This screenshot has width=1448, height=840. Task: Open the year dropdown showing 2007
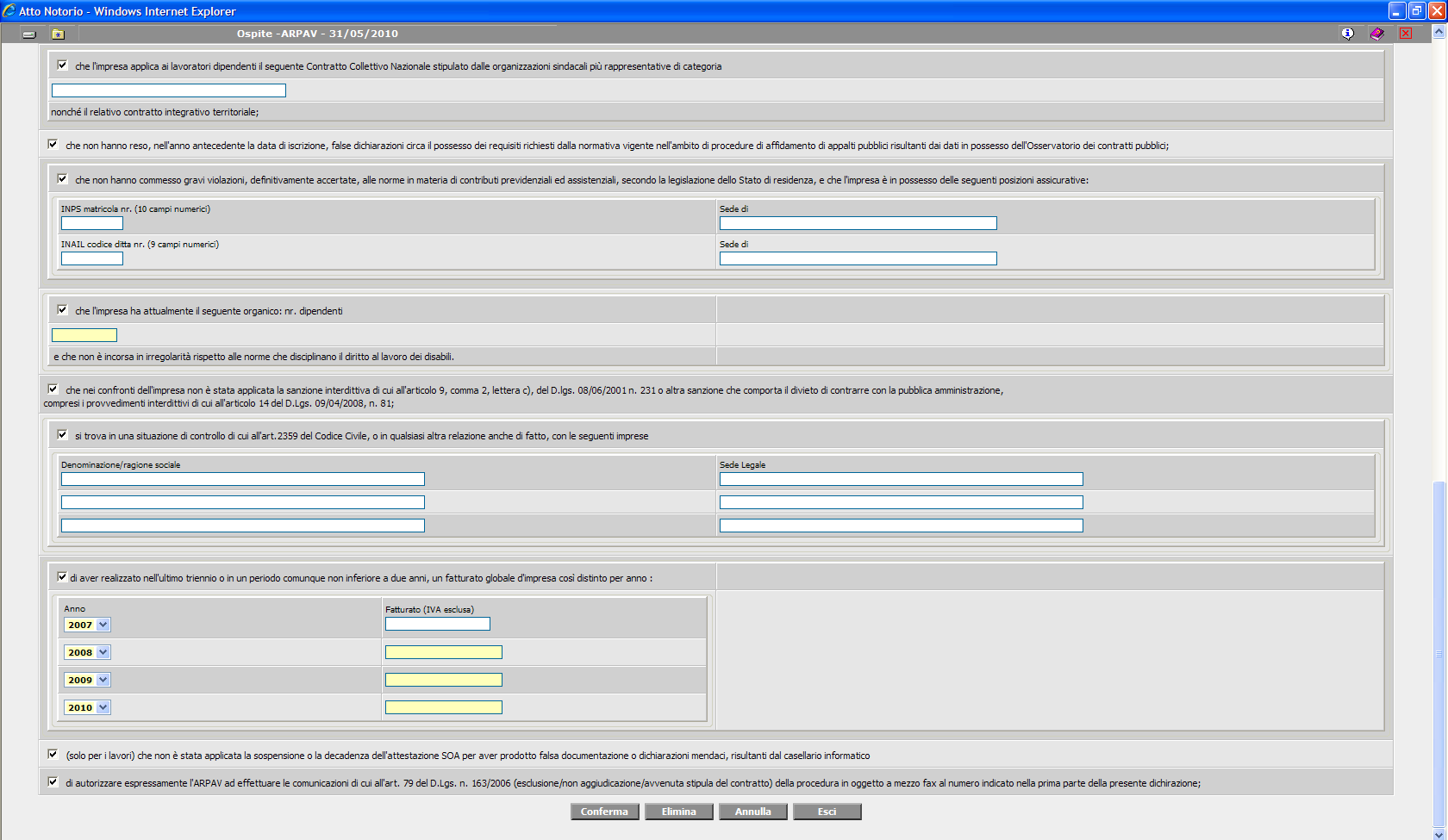coord(87,625)
